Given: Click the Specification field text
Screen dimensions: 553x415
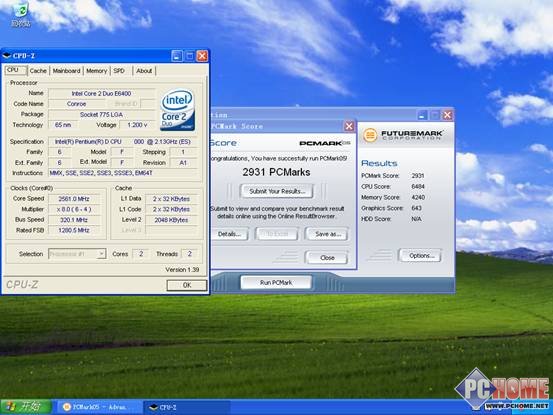Looking at the screenshot, I should click(x=123, y=141).
